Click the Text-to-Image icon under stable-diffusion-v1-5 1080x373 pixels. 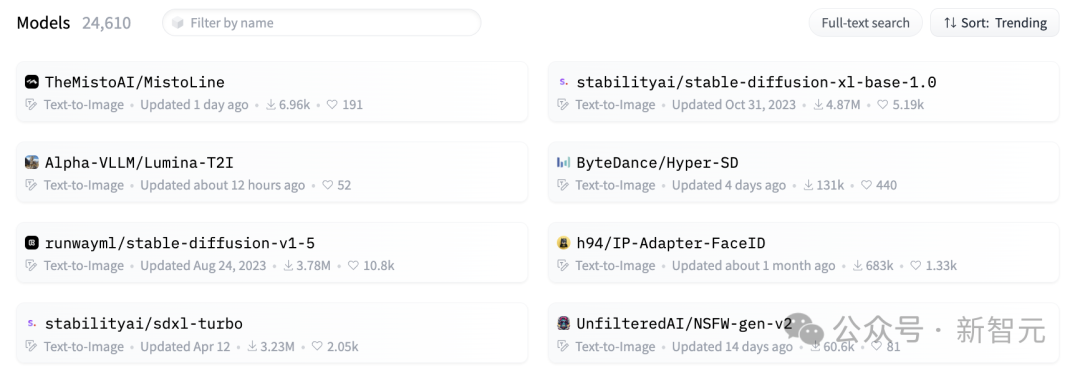point(31,266)
